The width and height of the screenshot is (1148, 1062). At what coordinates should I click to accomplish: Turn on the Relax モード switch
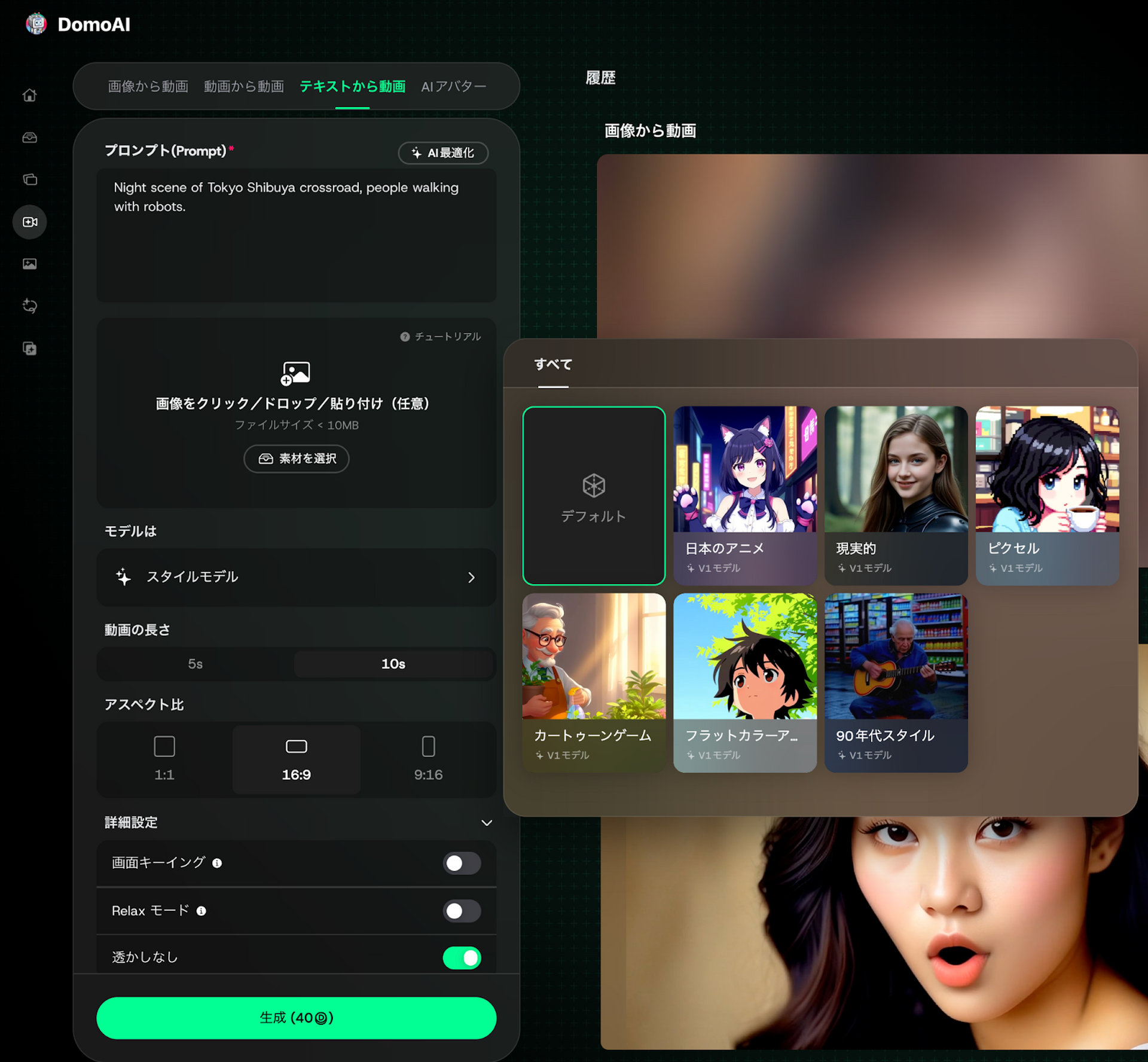[462, 911]
